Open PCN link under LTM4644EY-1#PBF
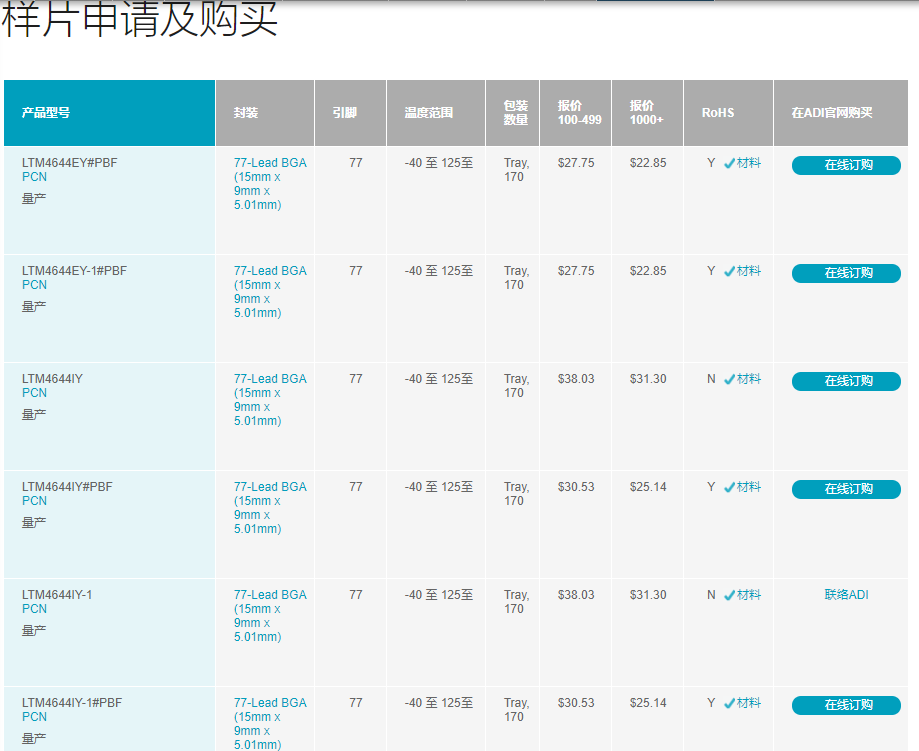 [34, 285]
